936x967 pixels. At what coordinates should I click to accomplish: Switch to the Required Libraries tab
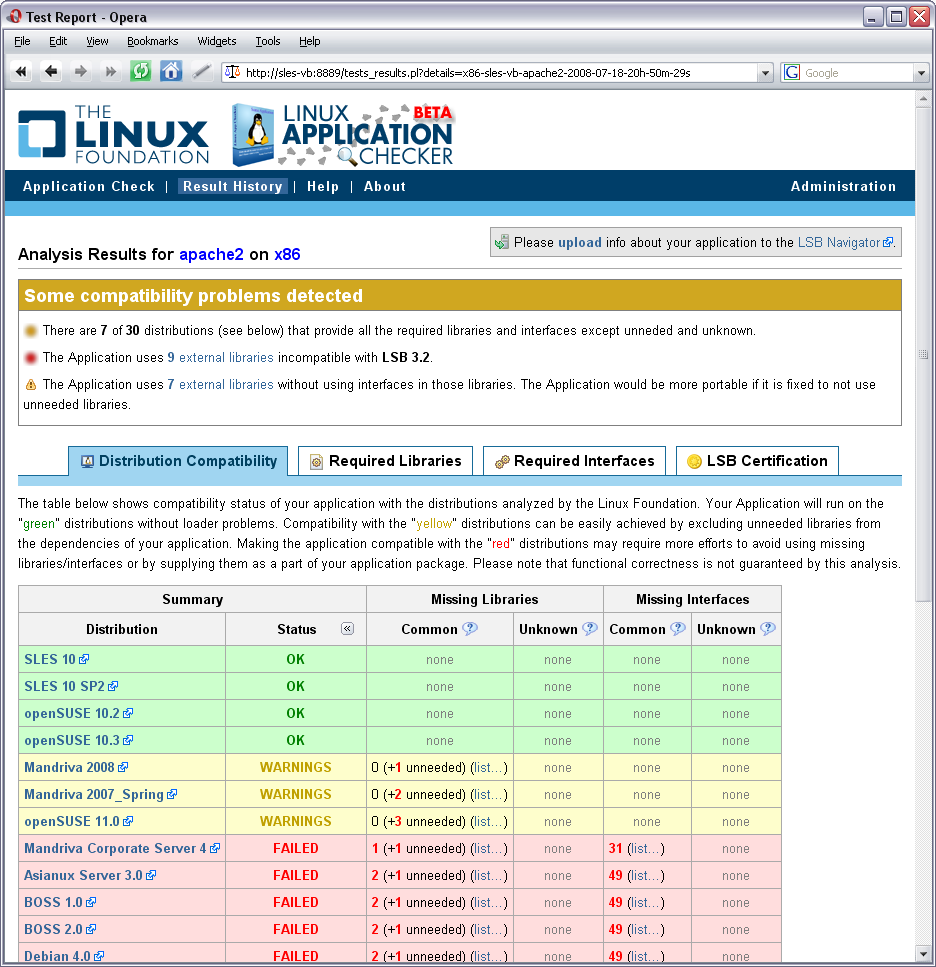[385, 461]
